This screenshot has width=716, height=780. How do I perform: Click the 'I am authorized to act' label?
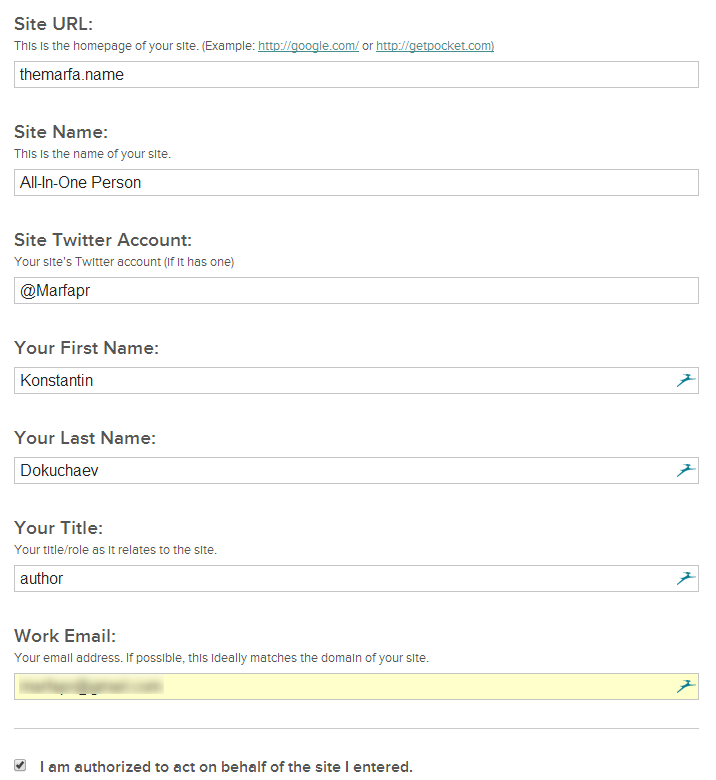click(x=226, y=767)
